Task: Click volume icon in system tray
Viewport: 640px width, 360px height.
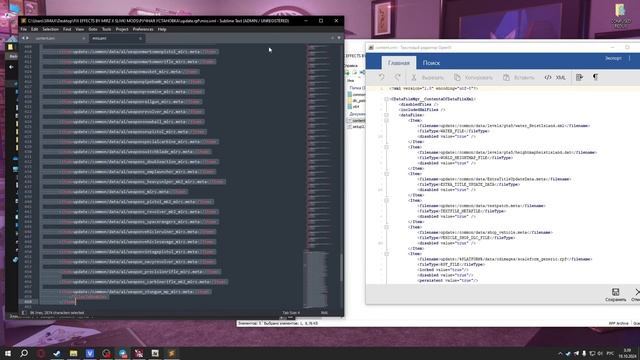Action: (x=600, y=353)
